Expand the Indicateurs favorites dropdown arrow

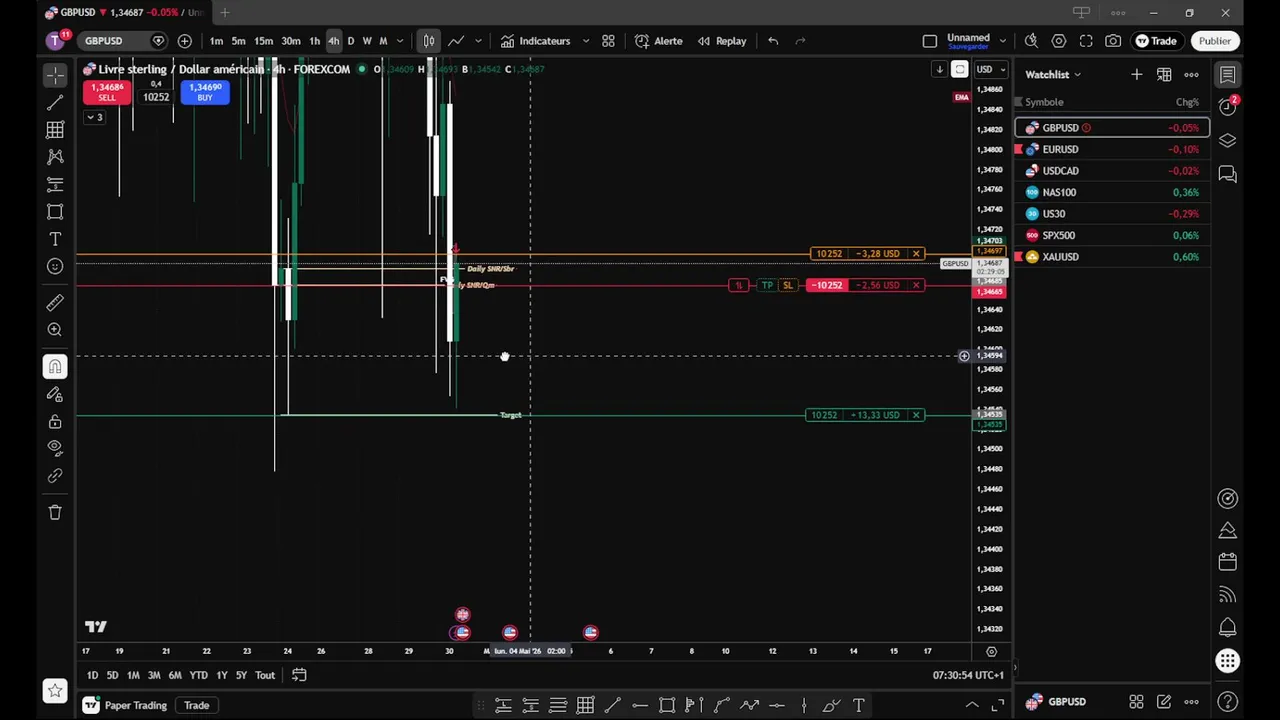[586, 41]
